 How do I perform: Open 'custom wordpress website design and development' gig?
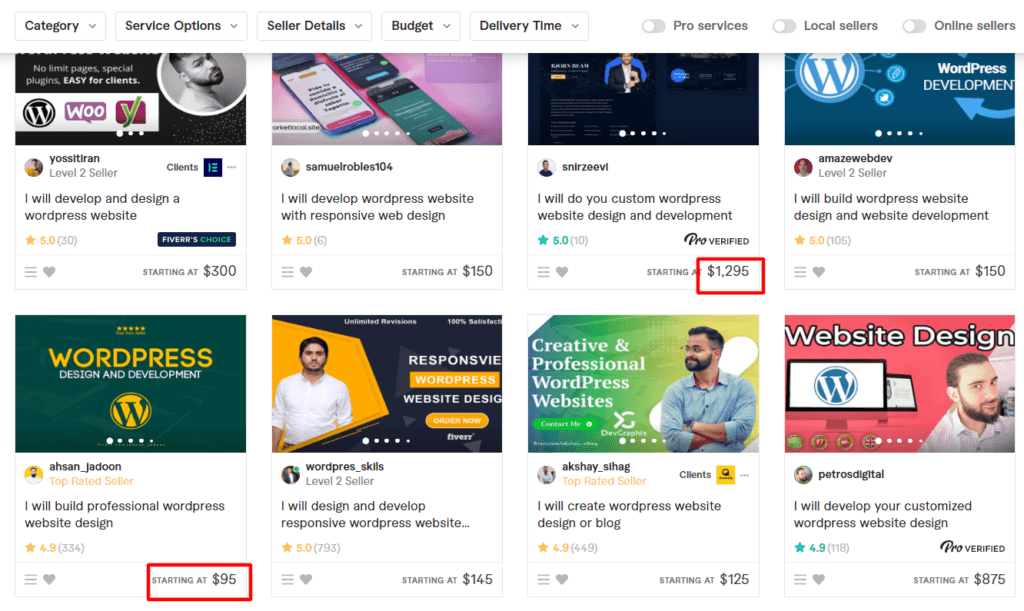pyautogui.click(x=635, y=207)
